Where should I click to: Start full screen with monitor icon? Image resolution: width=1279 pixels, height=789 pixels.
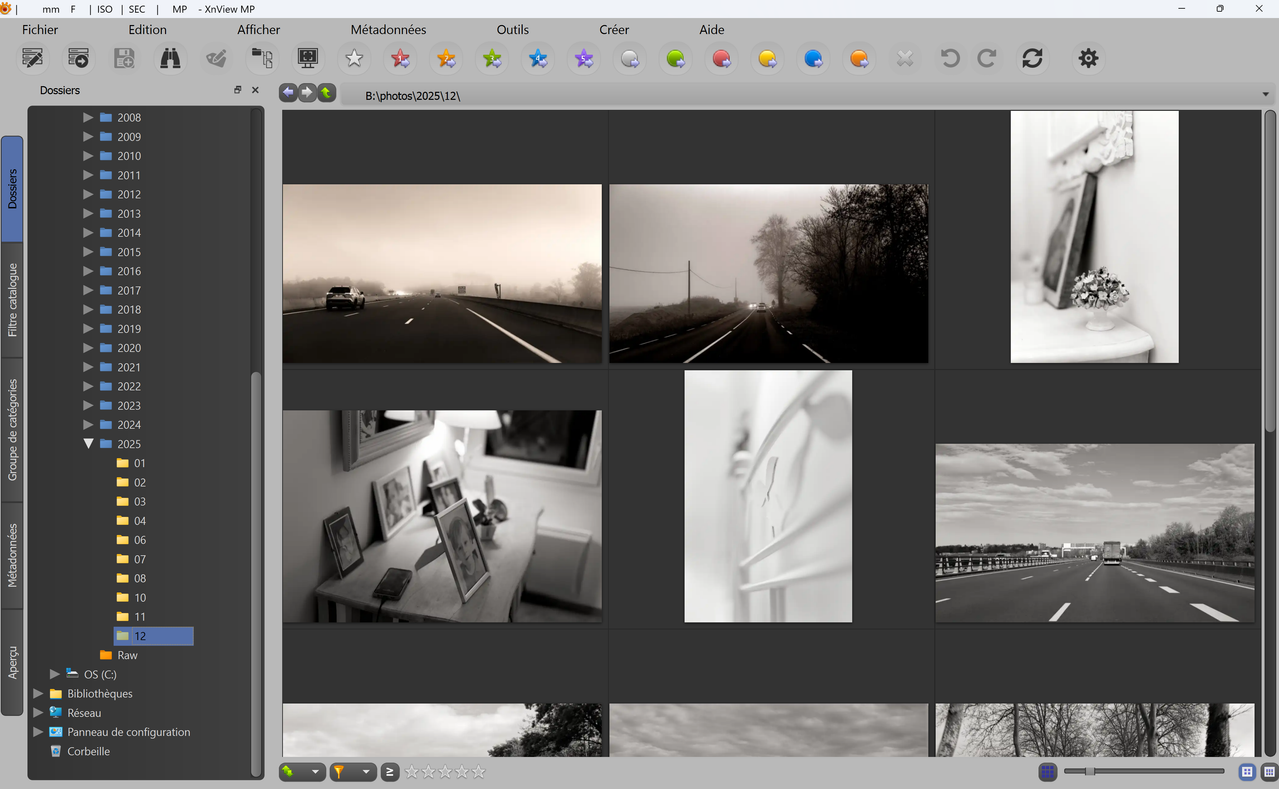(x=308, y=59)
